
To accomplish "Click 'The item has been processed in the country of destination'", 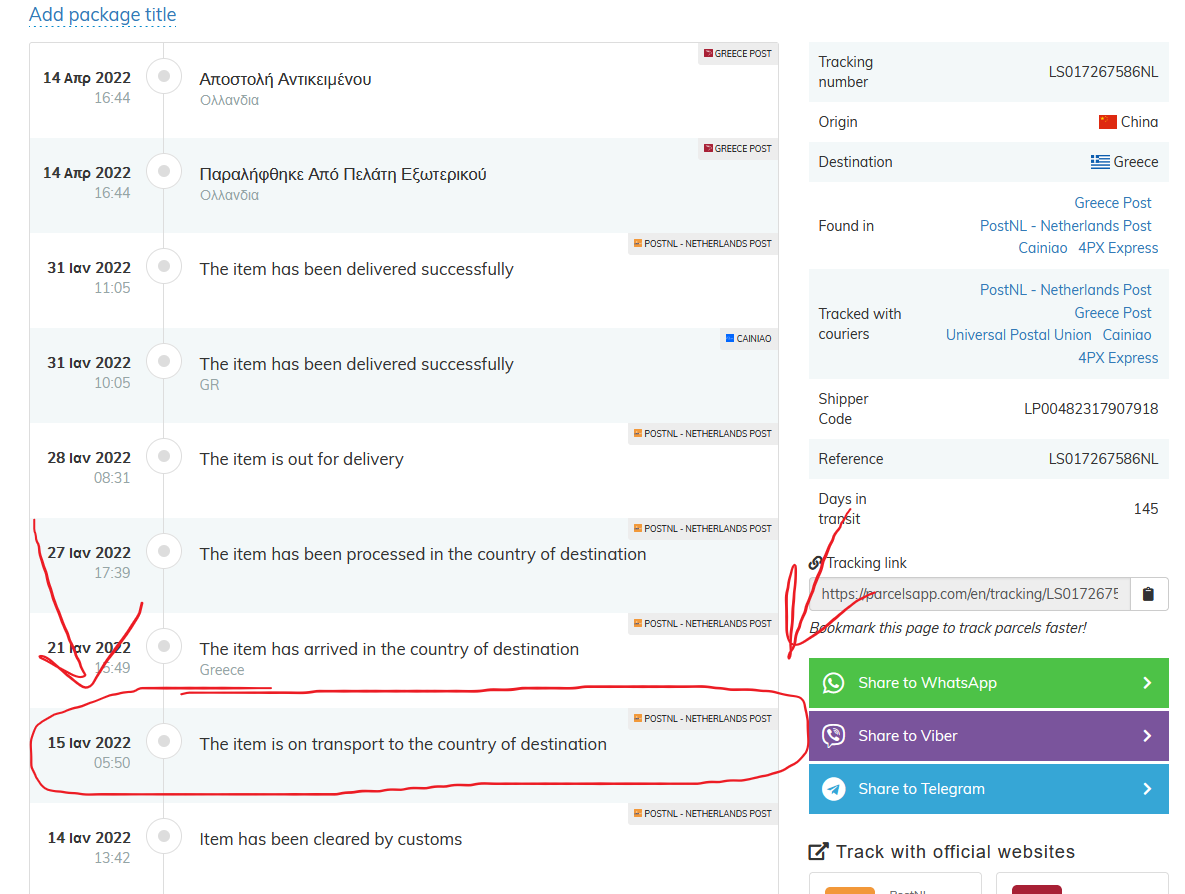I will pyautogui.click(x=422, y=555).
